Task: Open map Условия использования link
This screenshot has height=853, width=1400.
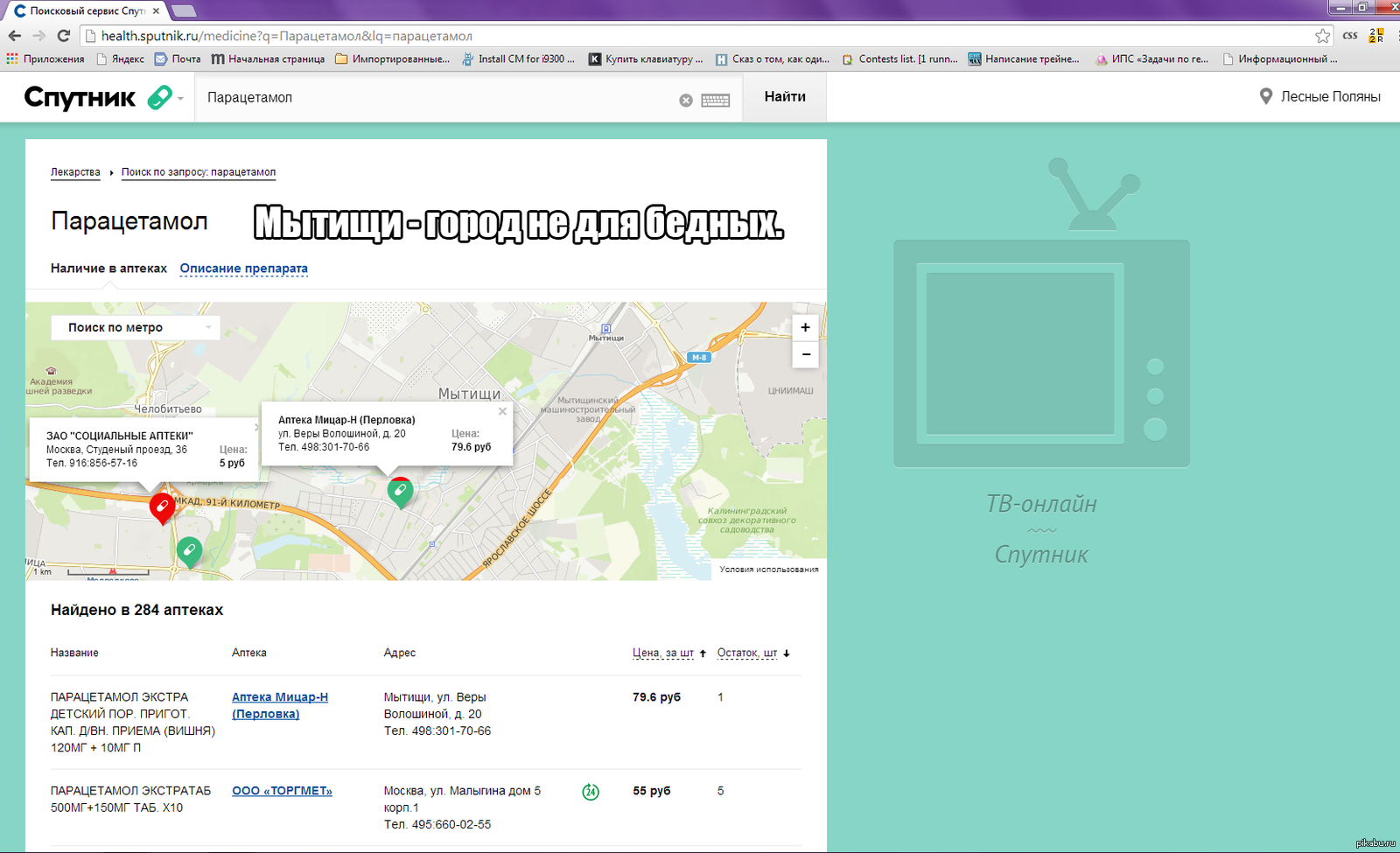Action: pyautogui.click(x=769, y=570)
